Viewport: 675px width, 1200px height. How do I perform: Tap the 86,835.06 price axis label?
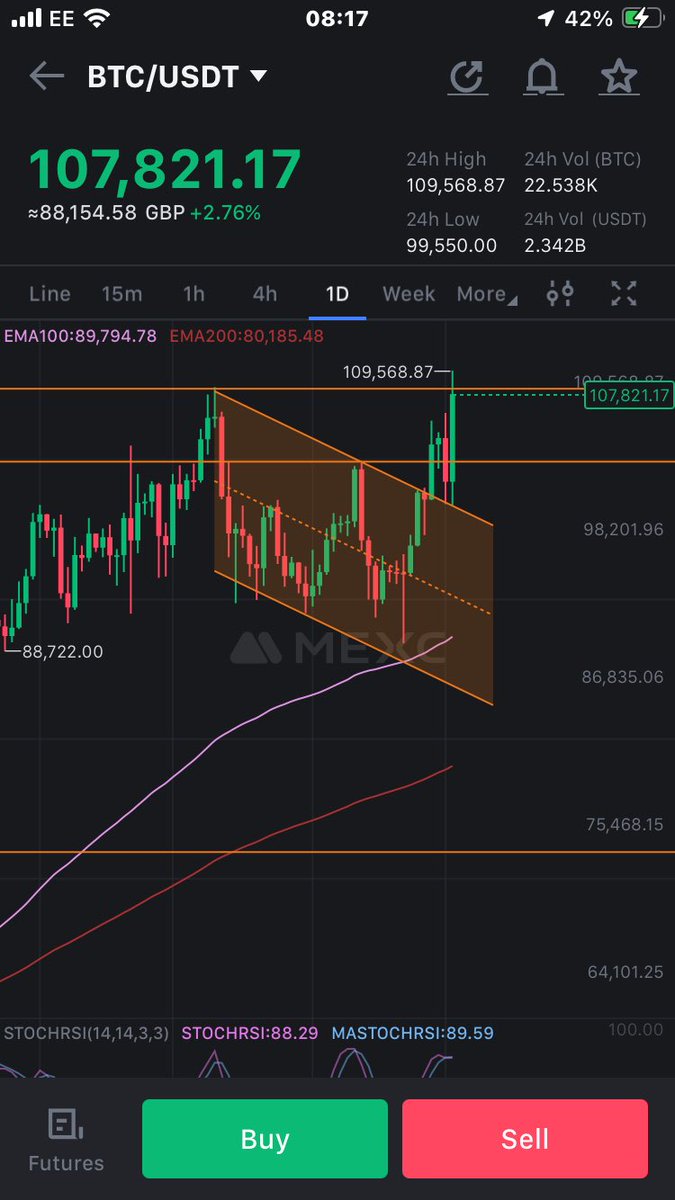623,677
